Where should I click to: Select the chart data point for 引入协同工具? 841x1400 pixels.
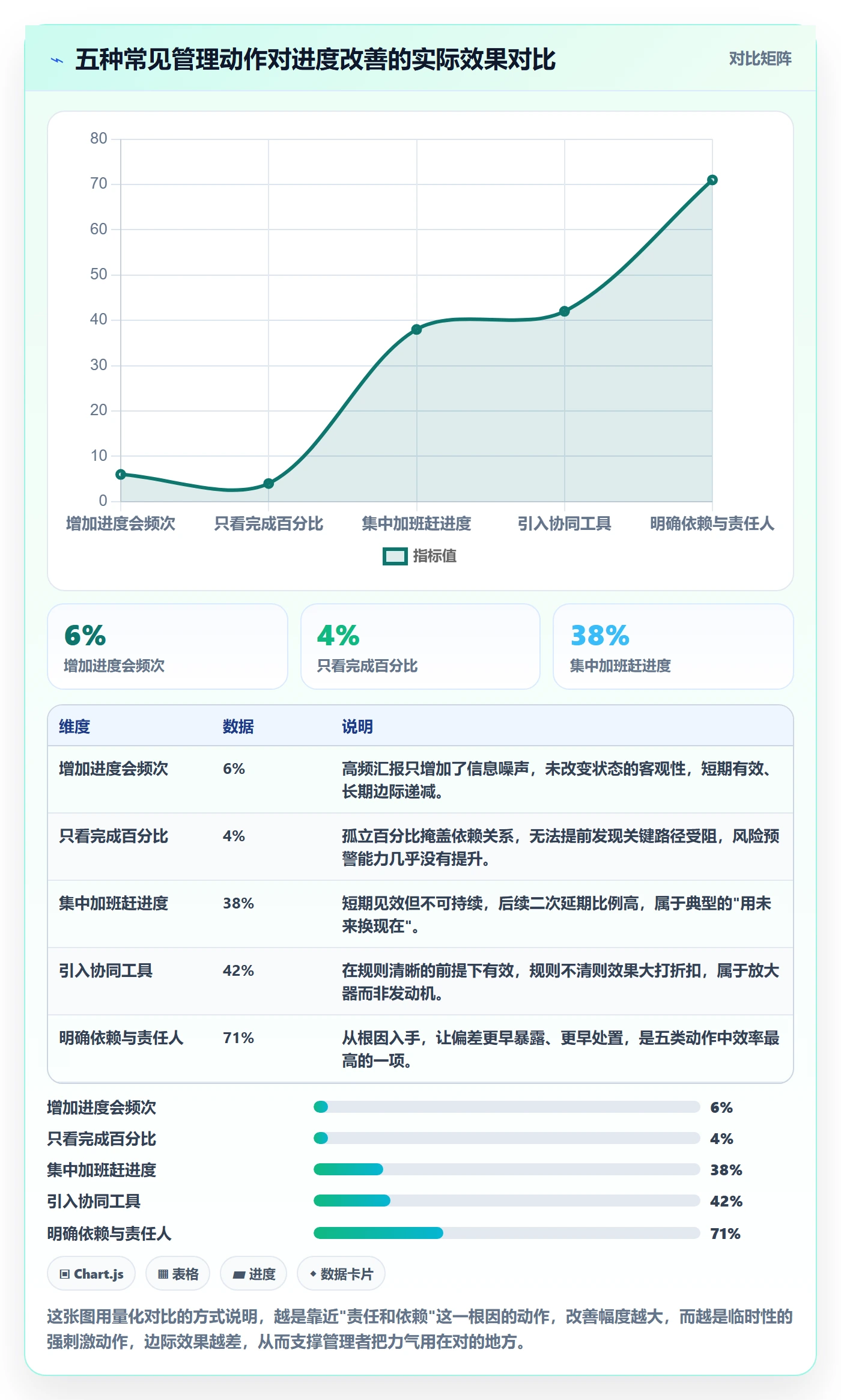click(564, 311)
